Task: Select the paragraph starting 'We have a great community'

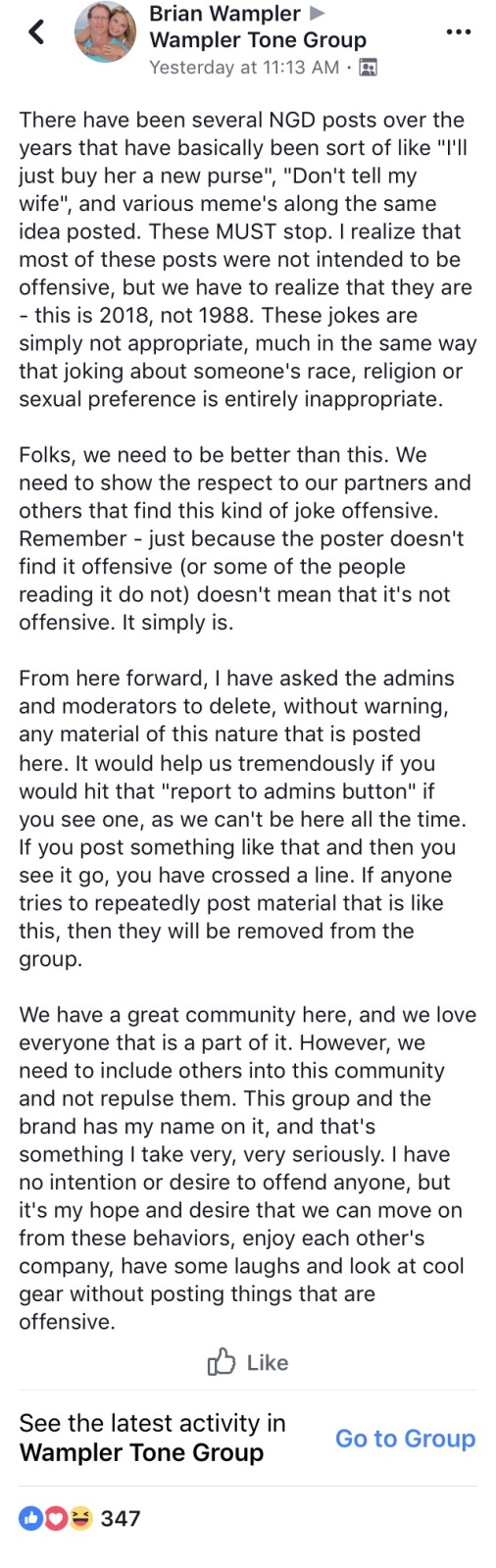Action: coord(248,1167)
